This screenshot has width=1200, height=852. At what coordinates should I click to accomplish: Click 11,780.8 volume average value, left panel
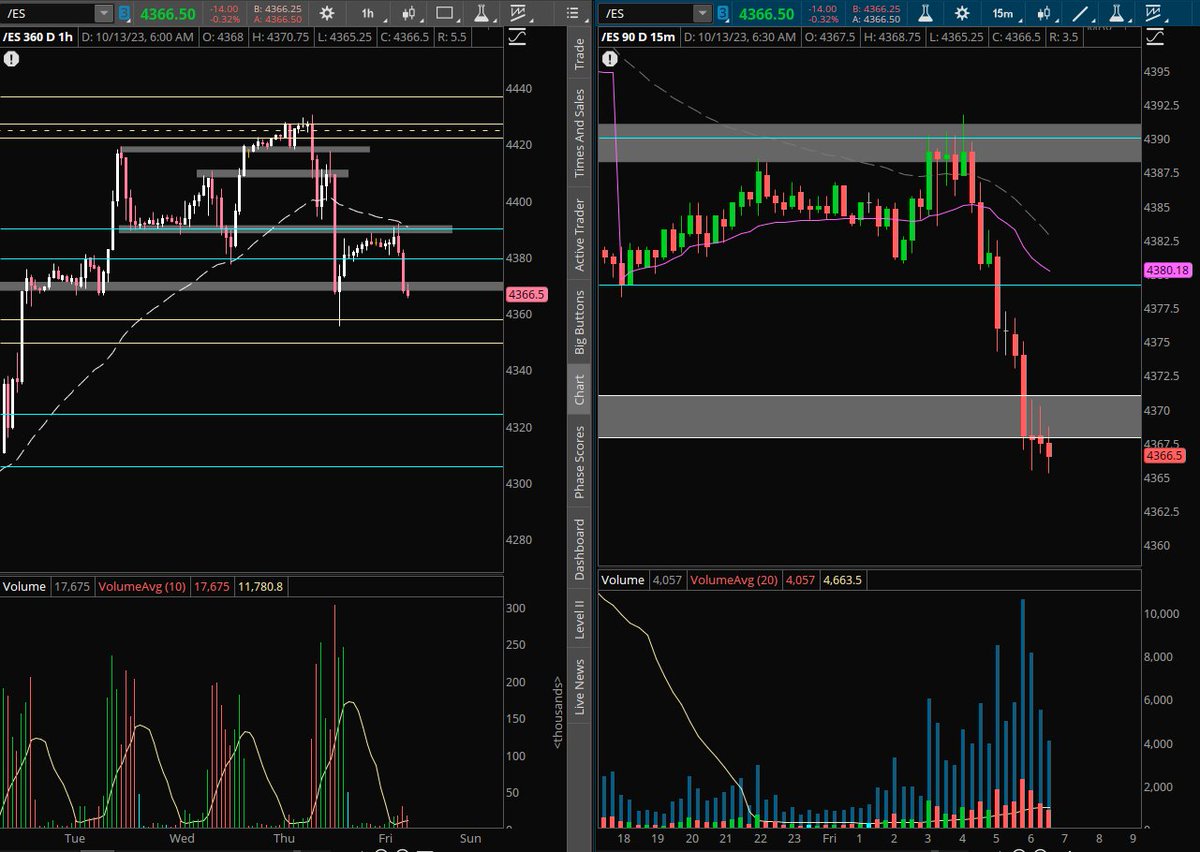tap(262, 587)
